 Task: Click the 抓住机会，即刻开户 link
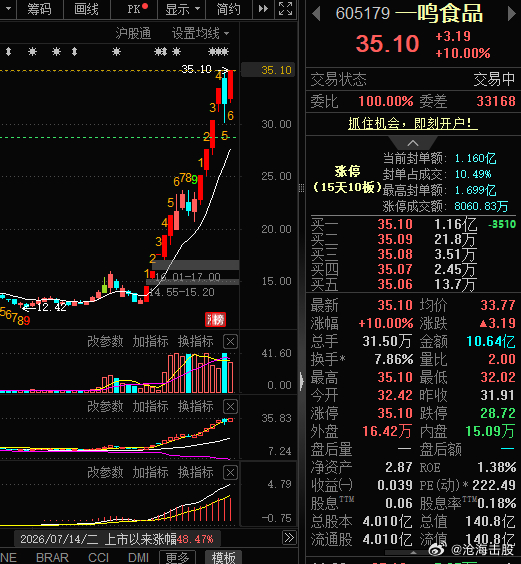[413, 123]
